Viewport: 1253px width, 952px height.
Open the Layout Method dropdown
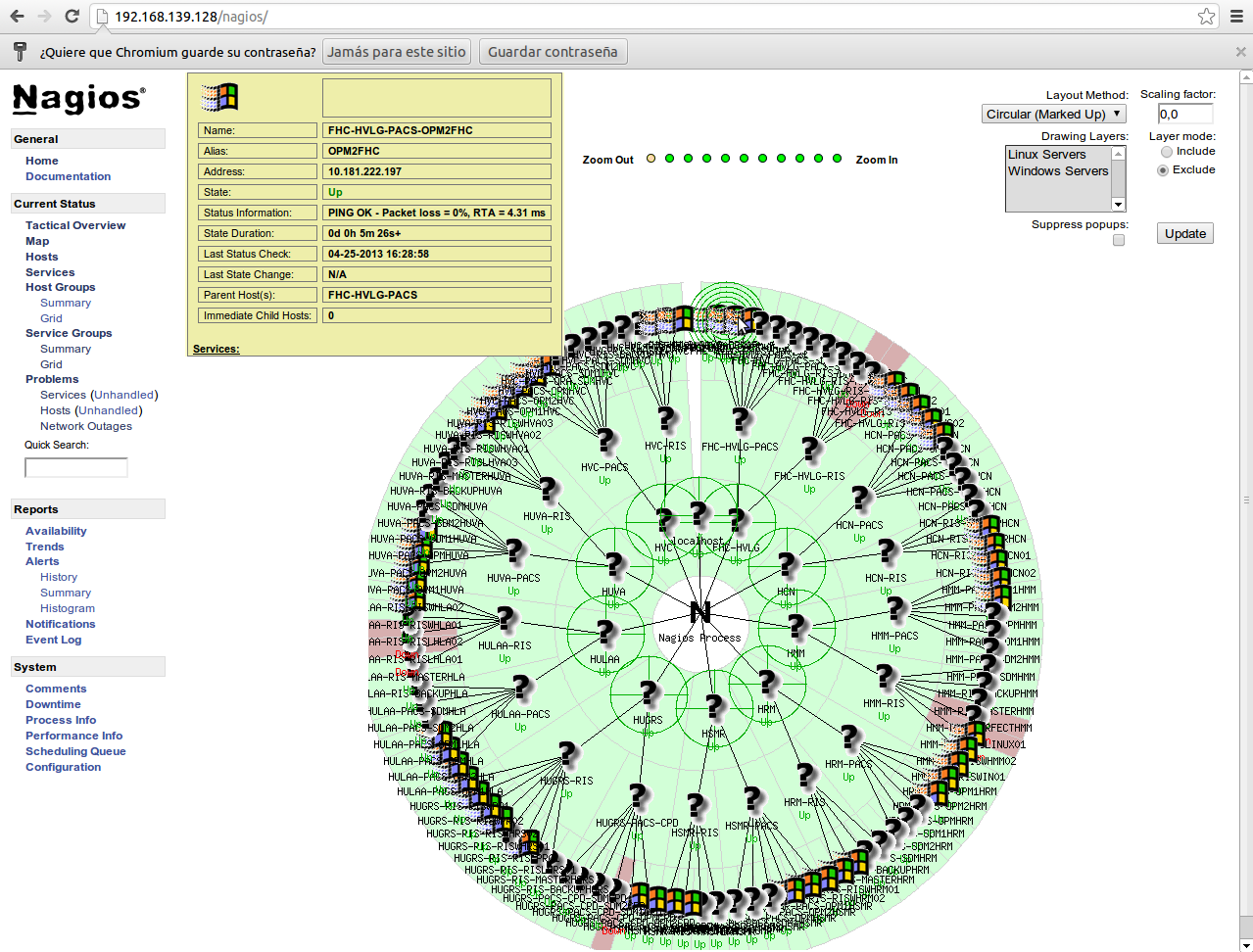[1053, 114]
